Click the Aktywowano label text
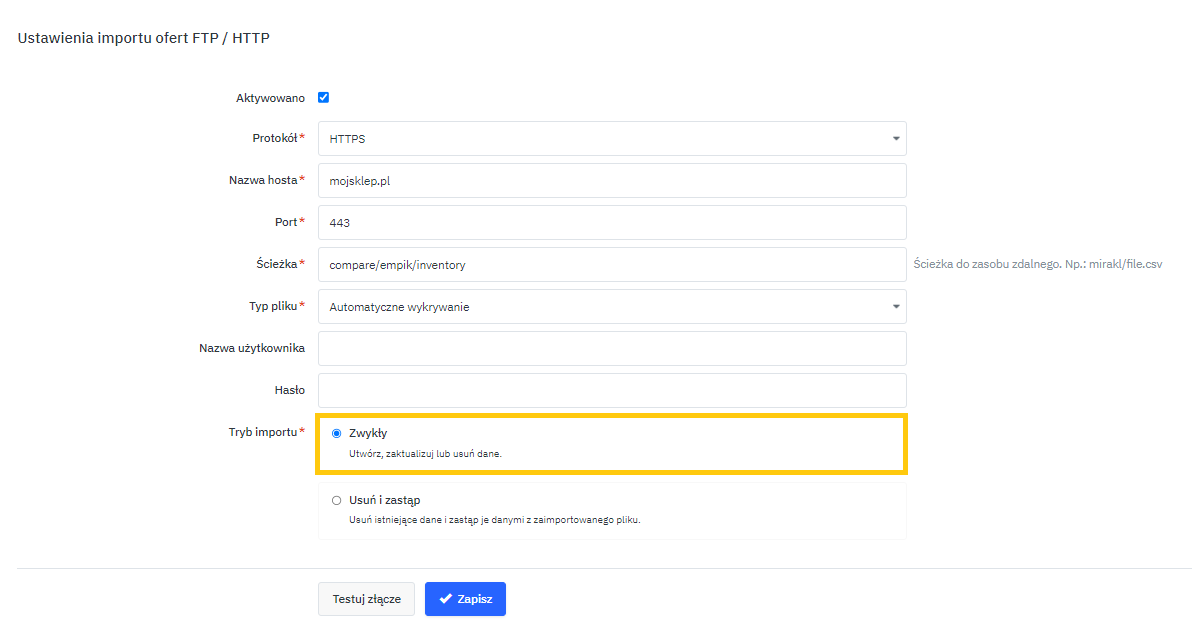The height and width of the screenshot is (635, 1192). (x=270, y=98)
